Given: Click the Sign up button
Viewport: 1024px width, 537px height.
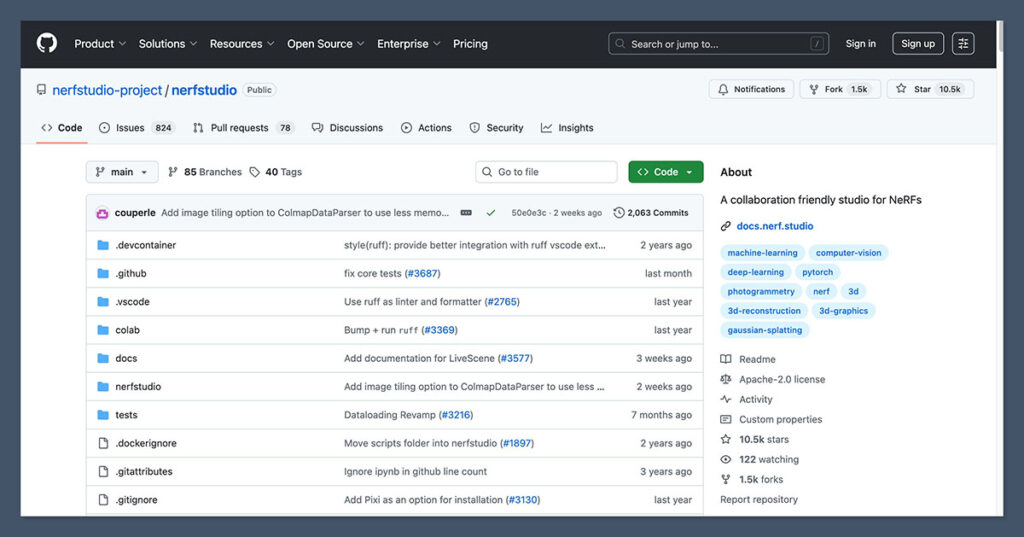Looking at the screenshot, I should [x=918, y=44].
